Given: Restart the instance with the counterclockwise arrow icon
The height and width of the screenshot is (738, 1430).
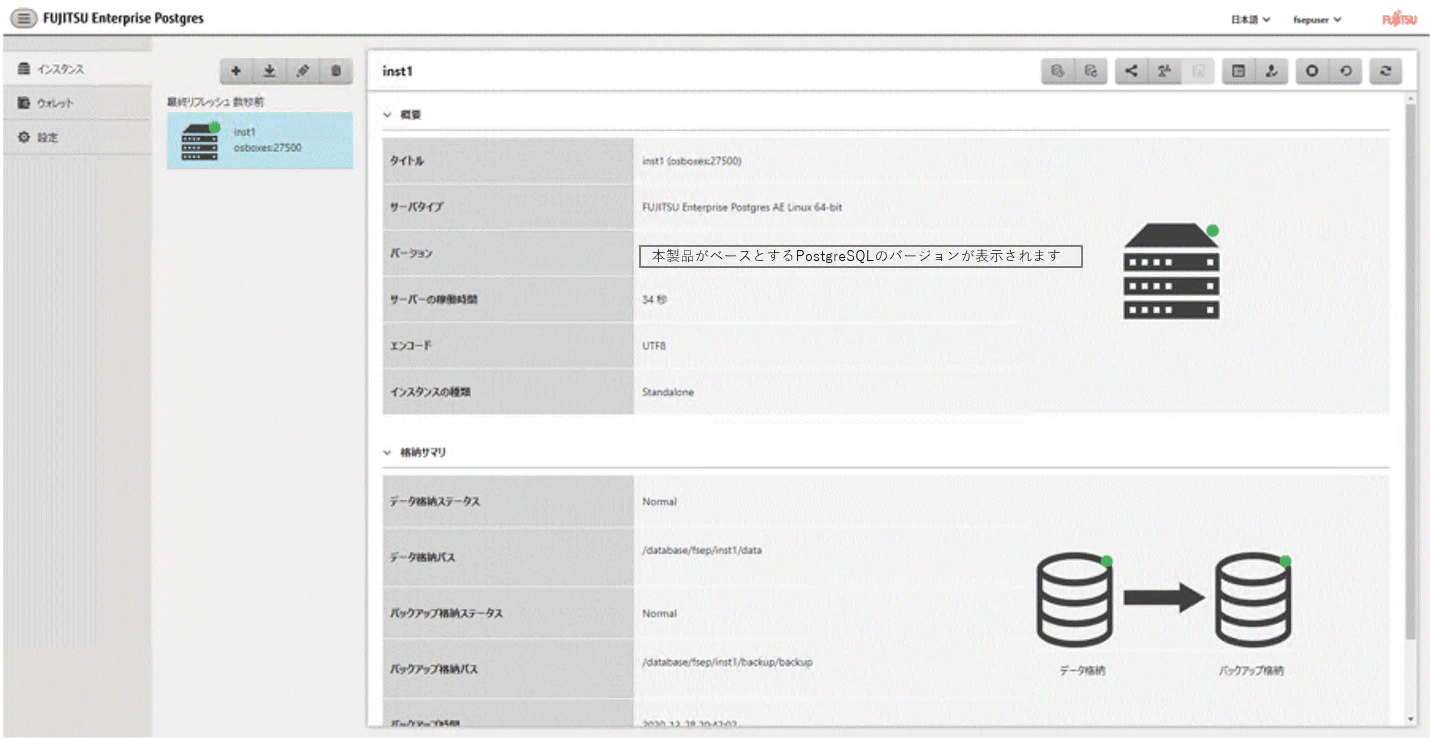Looking at the screenshot, I should pos(1346,71).
